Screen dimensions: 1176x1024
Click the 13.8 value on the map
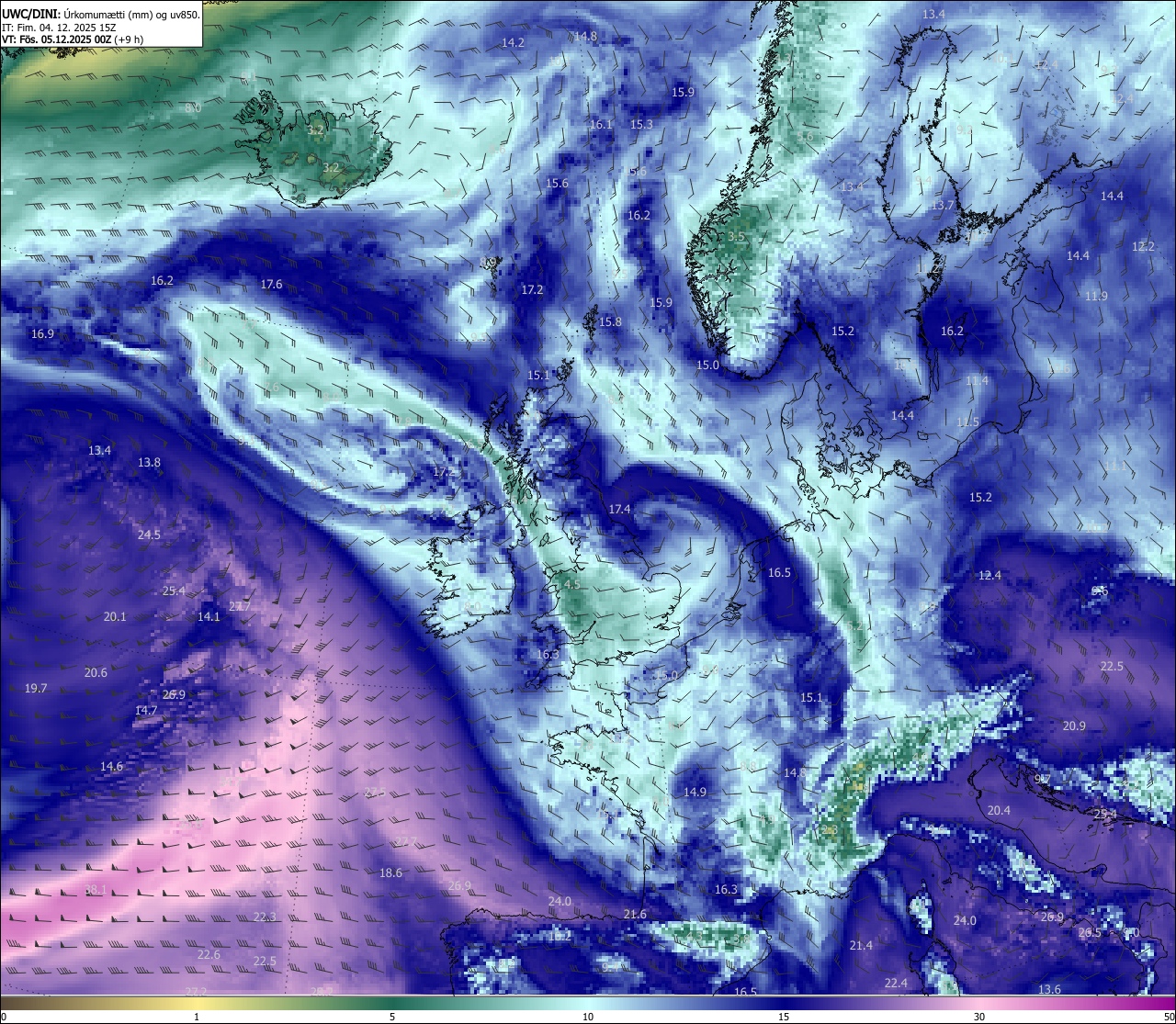point(149,463)
